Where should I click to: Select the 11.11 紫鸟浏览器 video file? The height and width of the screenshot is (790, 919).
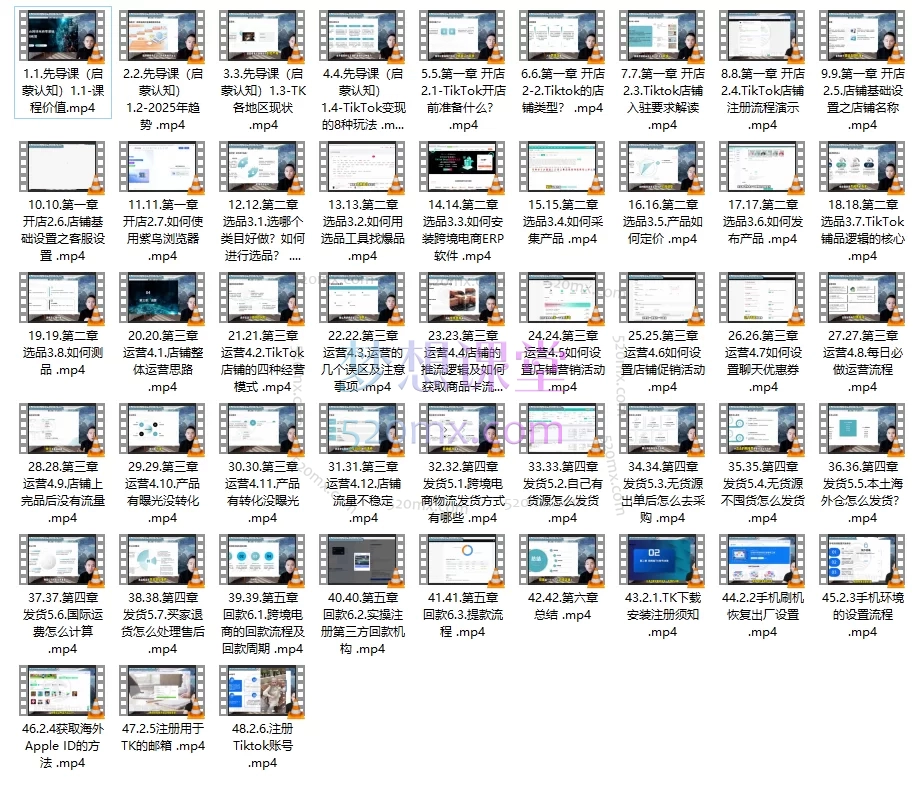[163, 168]
